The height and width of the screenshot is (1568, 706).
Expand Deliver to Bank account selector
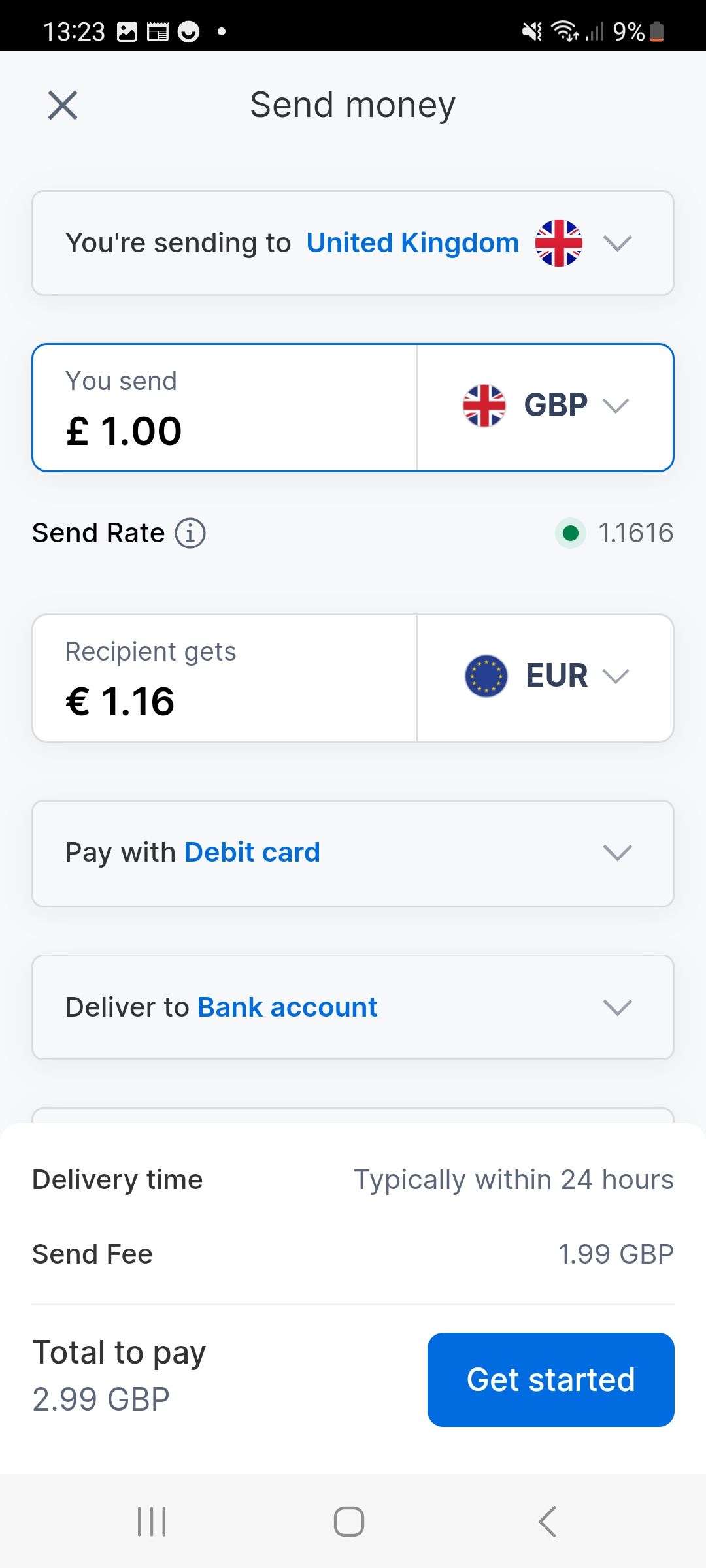tap(617, 1007)
